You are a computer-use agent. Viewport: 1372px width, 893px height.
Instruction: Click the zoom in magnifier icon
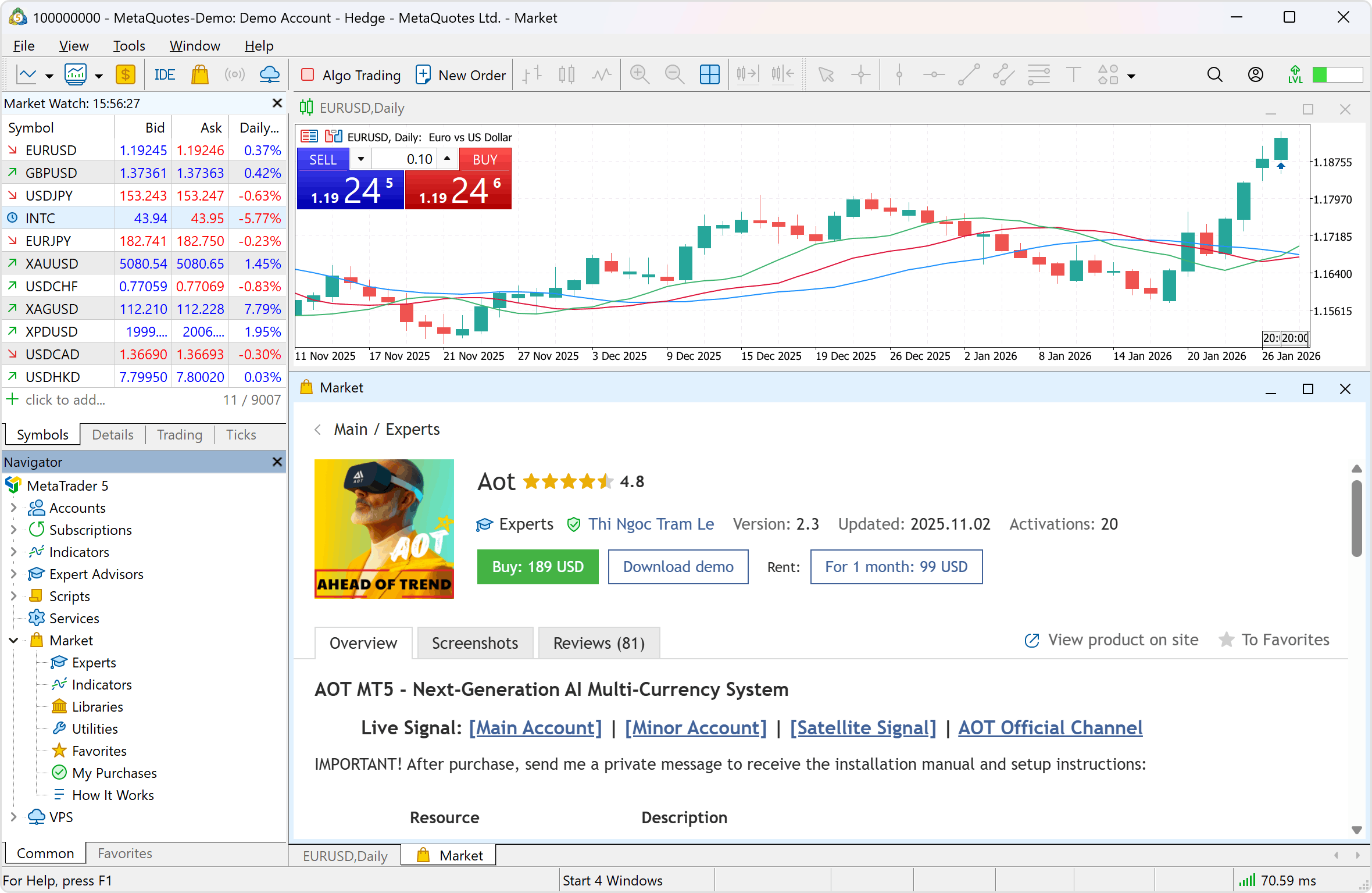tap(639, 75)
